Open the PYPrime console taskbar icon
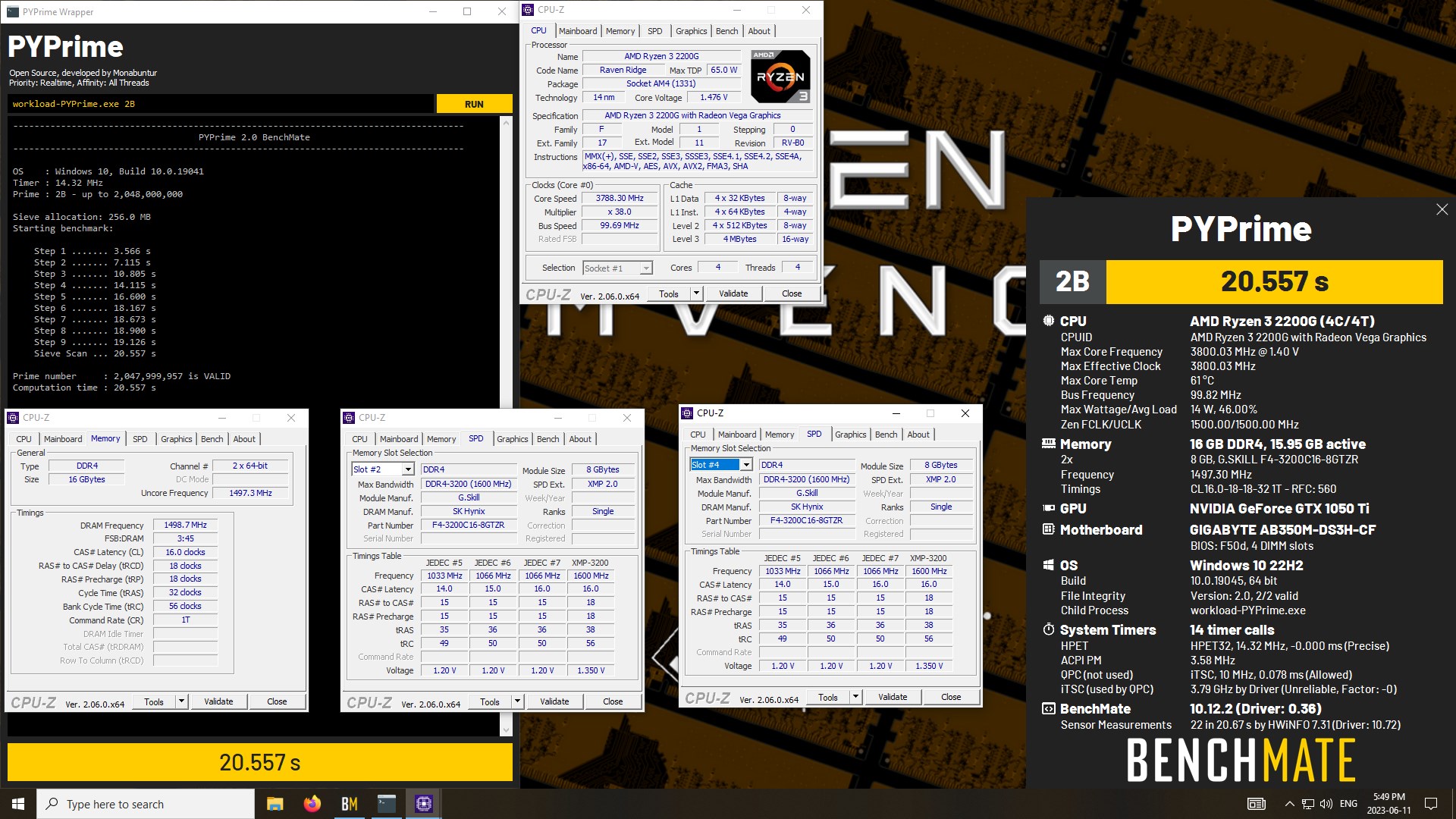Viewport: 1456px width, 819px height. pos(387,804)
